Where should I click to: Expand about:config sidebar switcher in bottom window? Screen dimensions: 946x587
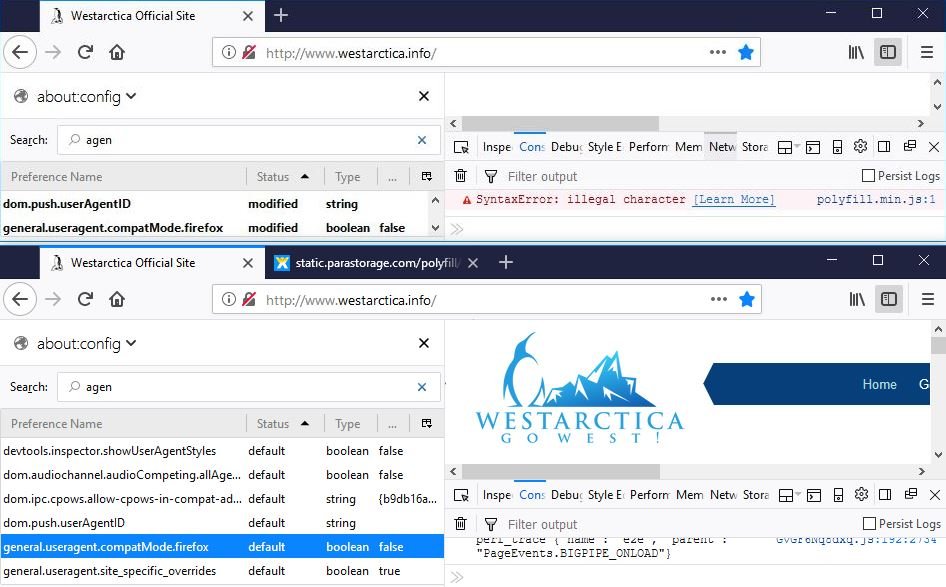point(77,343)
